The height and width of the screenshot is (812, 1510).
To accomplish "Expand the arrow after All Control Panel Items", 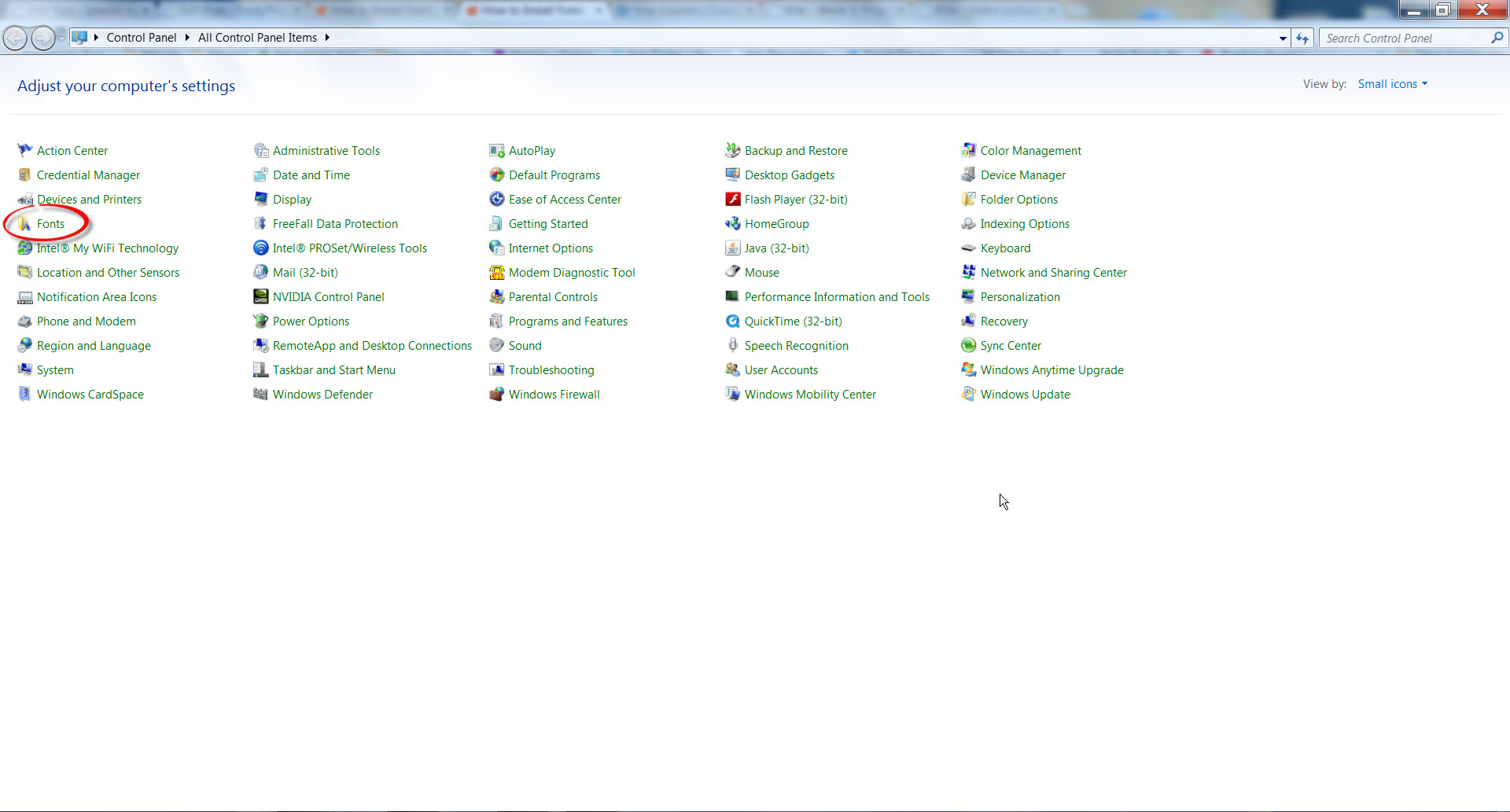I will [327, 38].
